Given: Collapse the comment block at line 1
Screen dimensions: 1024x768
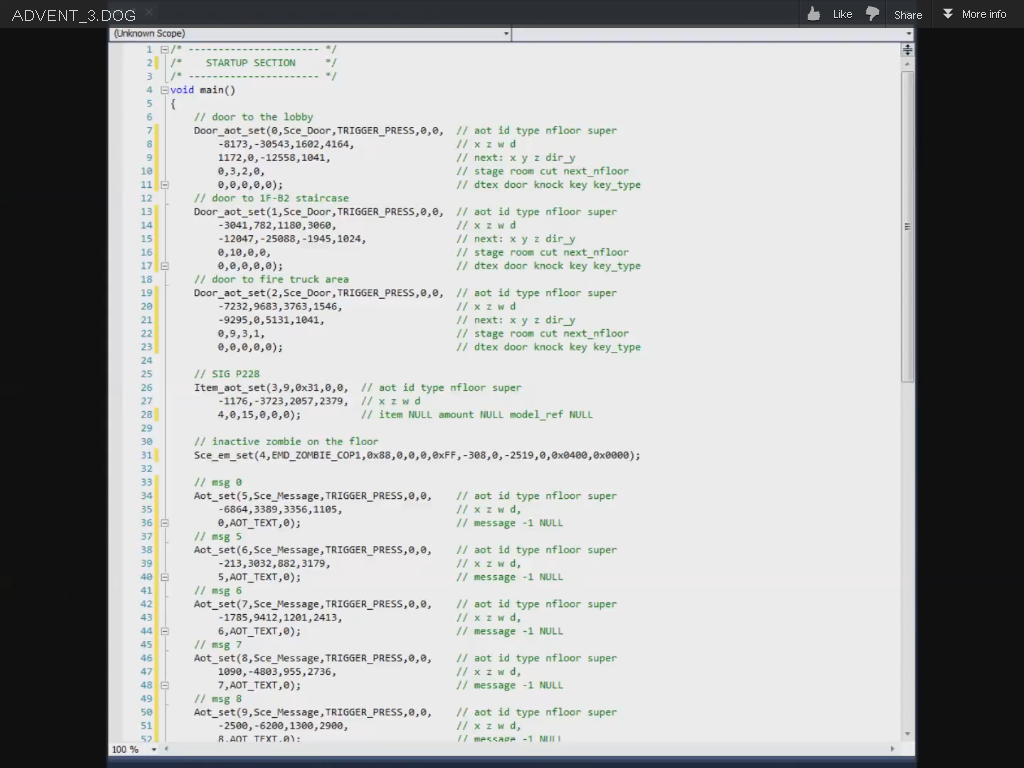Looking at the screenshot, I should pos(165,49).
